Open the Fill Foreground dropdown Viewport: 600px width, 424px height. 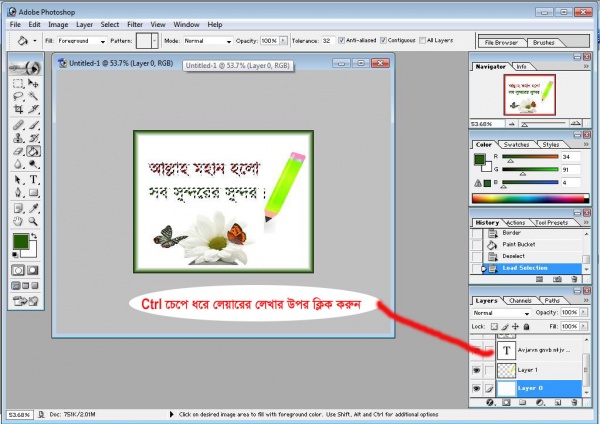point(103,41)
